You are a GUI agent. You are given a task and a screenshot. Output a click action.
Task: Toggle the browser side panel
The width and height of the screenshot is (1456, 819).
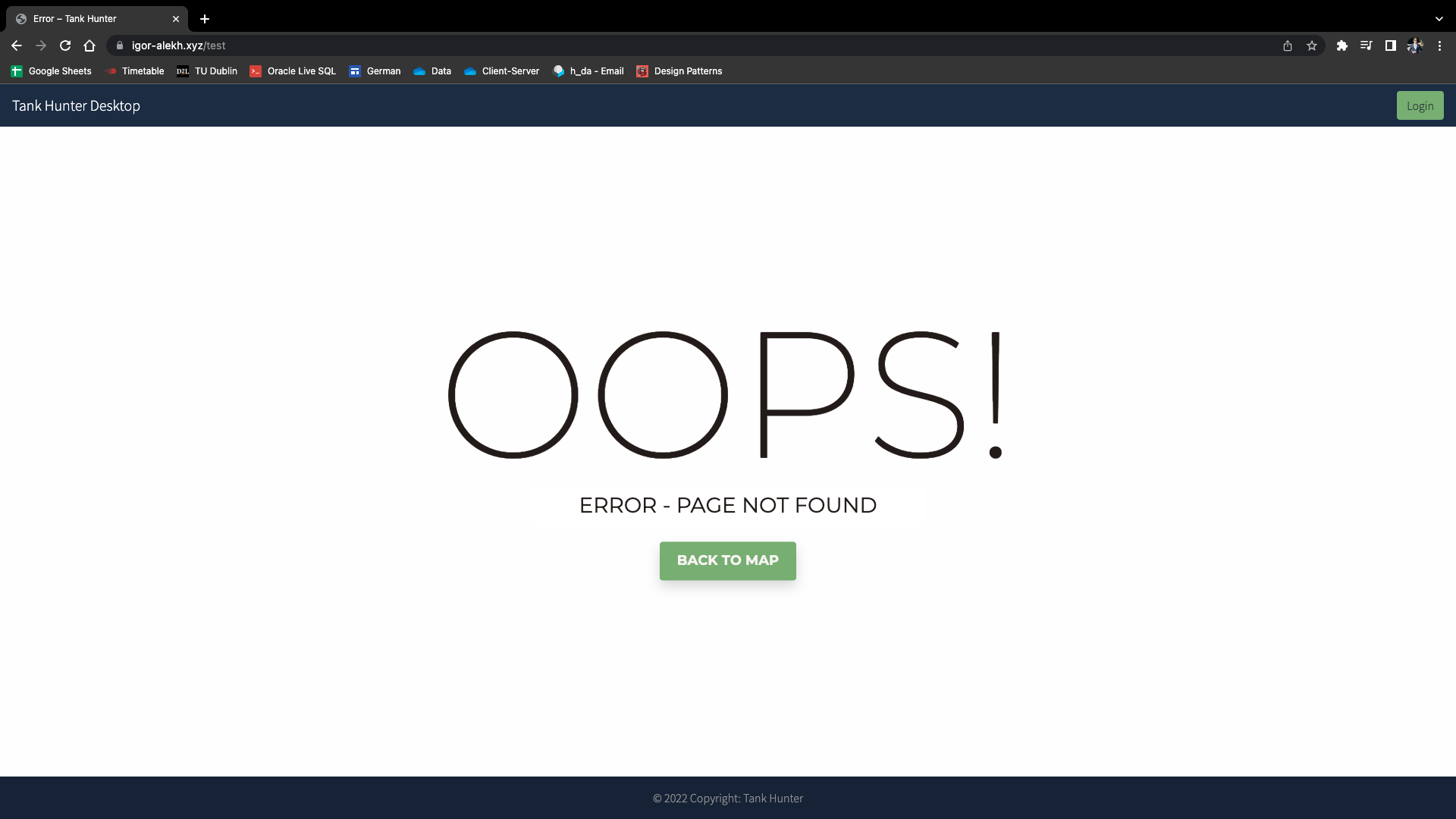coord(1391,45)
